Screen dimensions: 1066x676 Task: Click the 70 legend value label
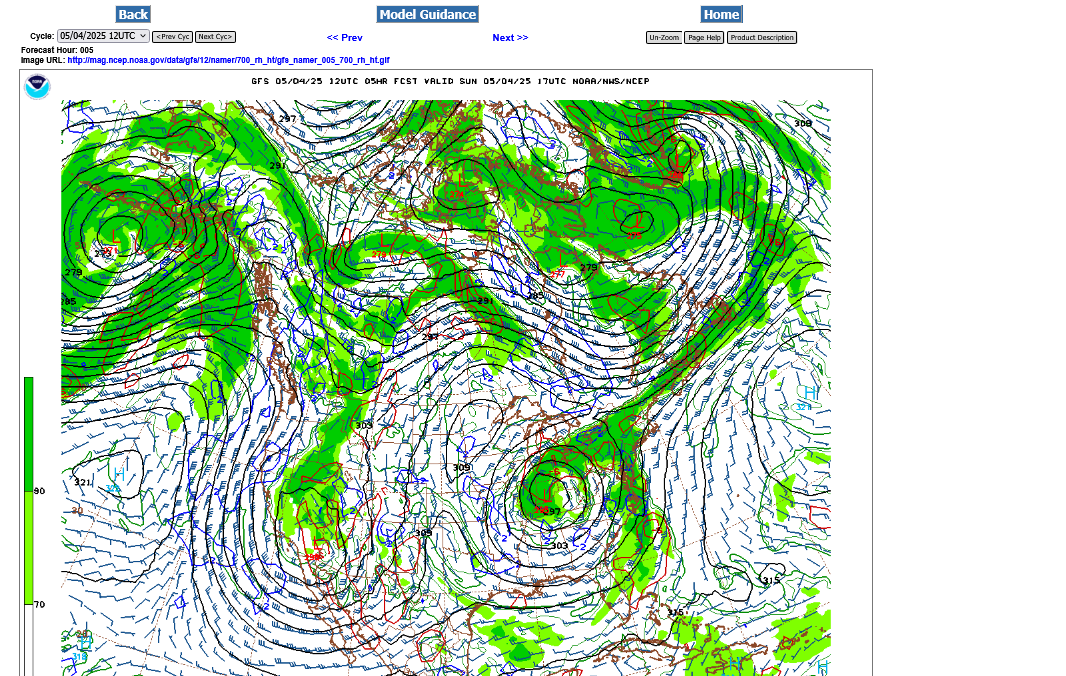point(39,604)
